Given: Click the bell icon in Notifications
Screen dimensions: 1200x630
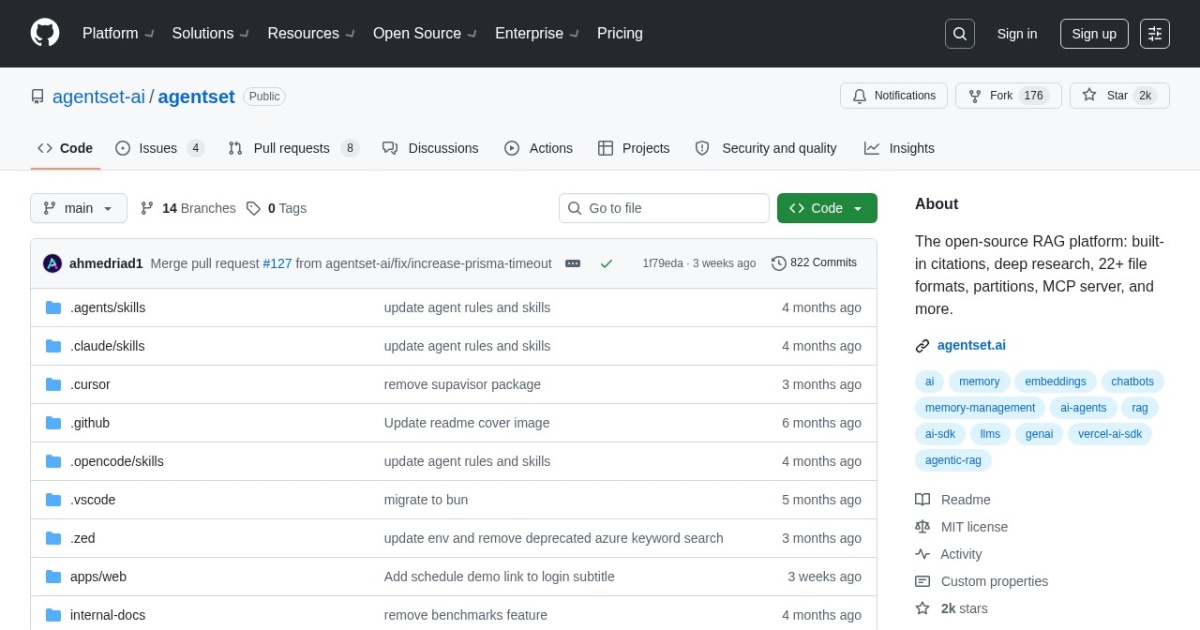Looking at the screenshot, I should (x=860, y=96).
